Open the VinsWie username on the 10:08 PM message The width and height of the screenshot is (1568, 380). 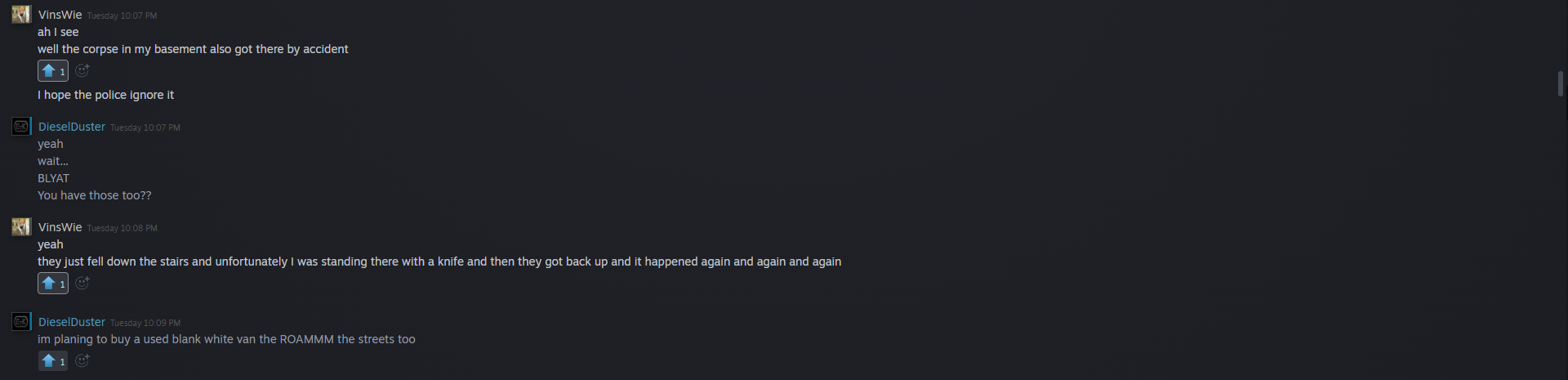tap(60, 227)
